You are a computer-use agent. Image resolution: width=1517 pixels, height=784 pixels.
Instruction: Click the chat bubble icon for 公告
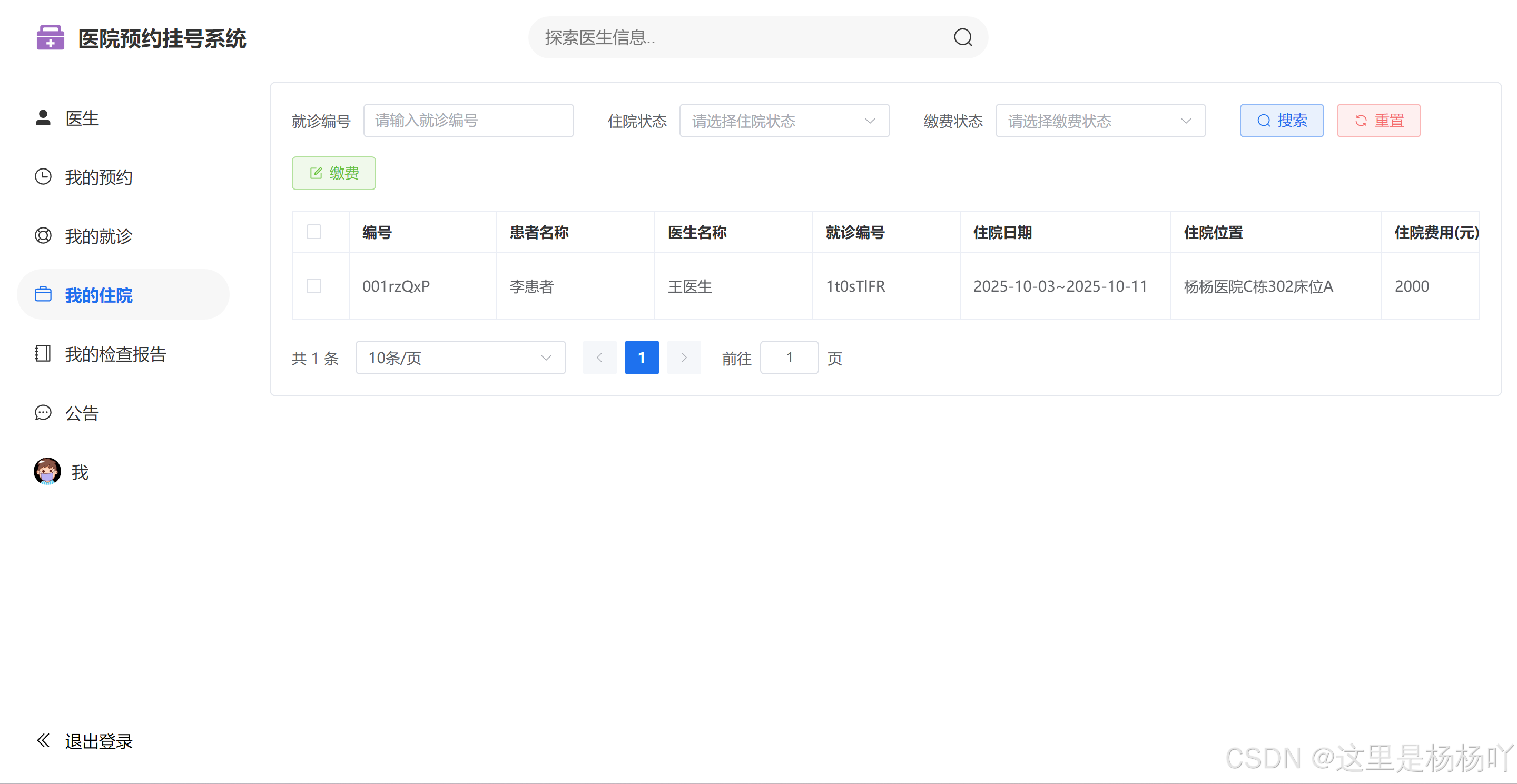click(43, 413)
